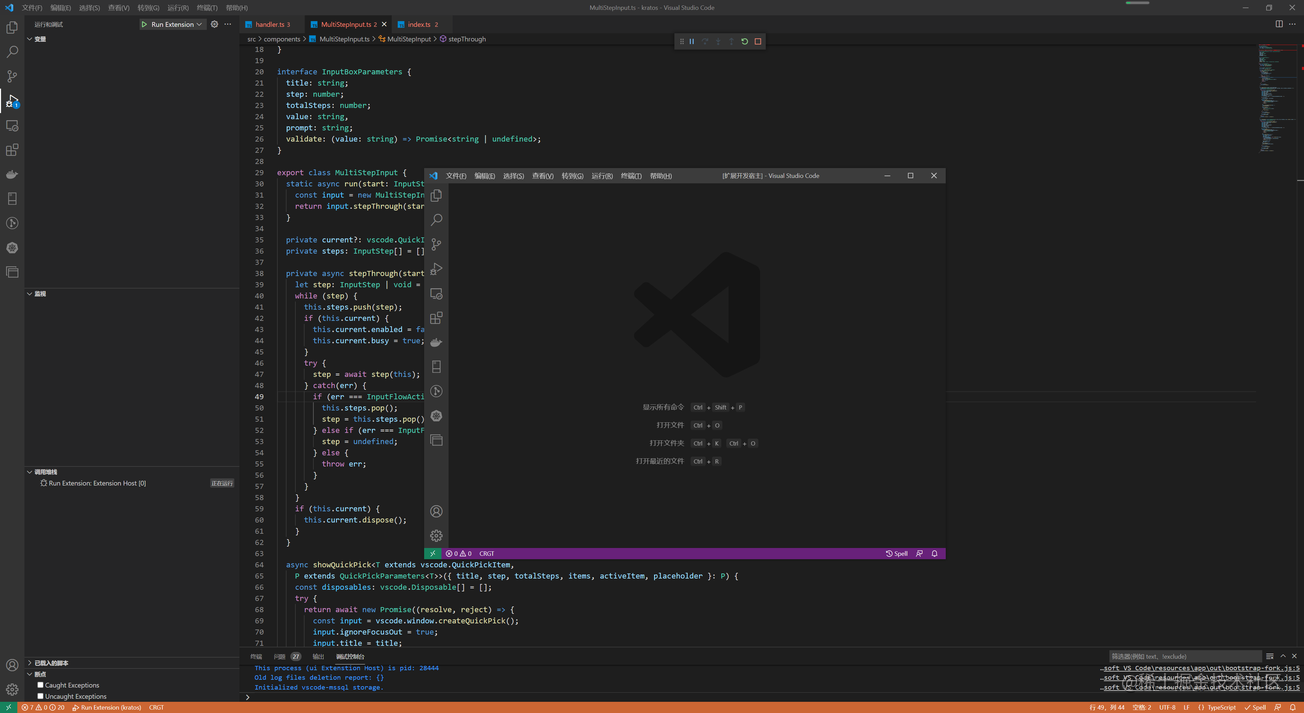Enable the Uncaught Exceptions breakpoint checkbox
The width and height of the screenshot is (1304, 713).
coord(40,696)
